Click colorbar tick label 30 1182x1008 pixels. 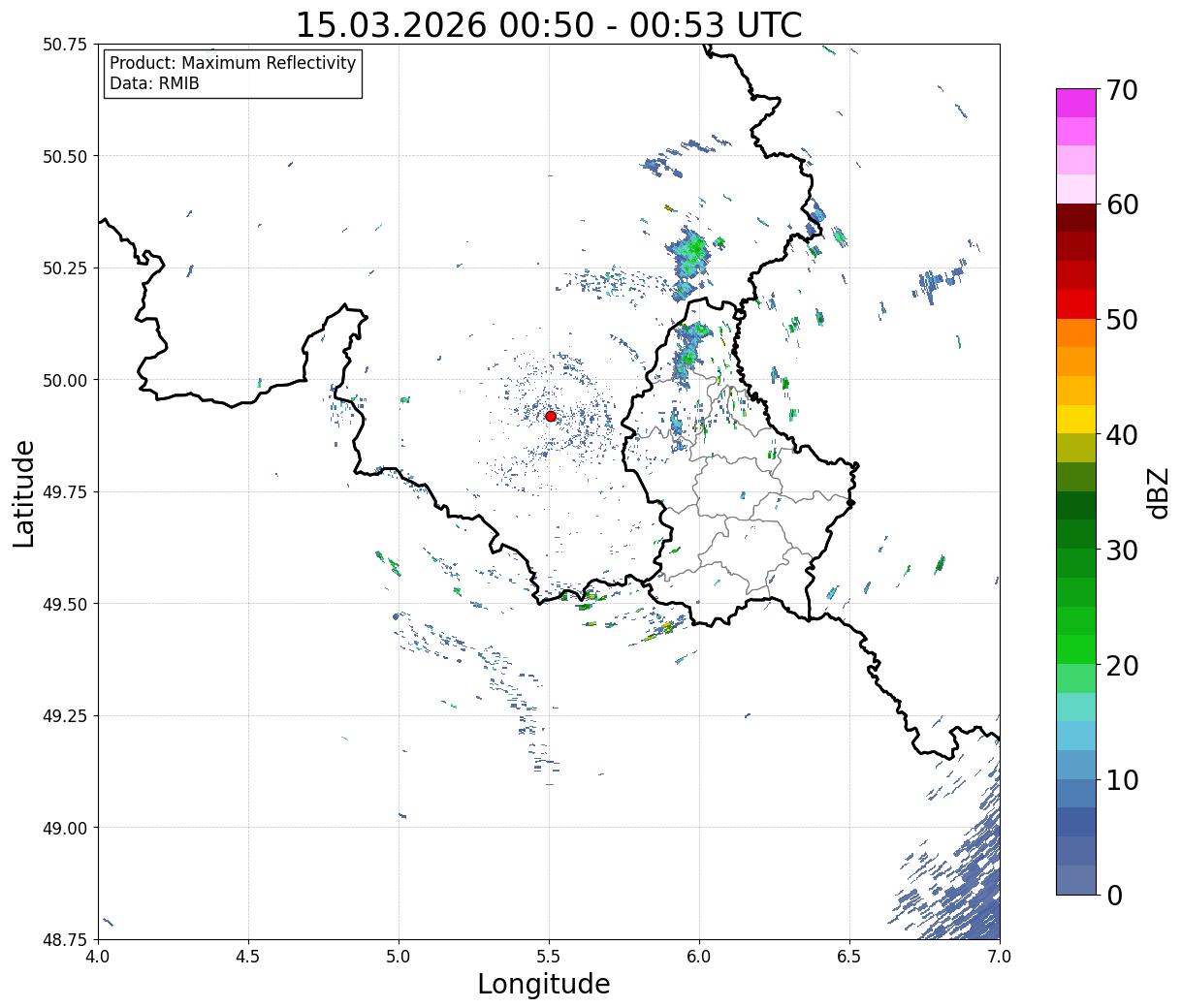(x=1122, y=551)
